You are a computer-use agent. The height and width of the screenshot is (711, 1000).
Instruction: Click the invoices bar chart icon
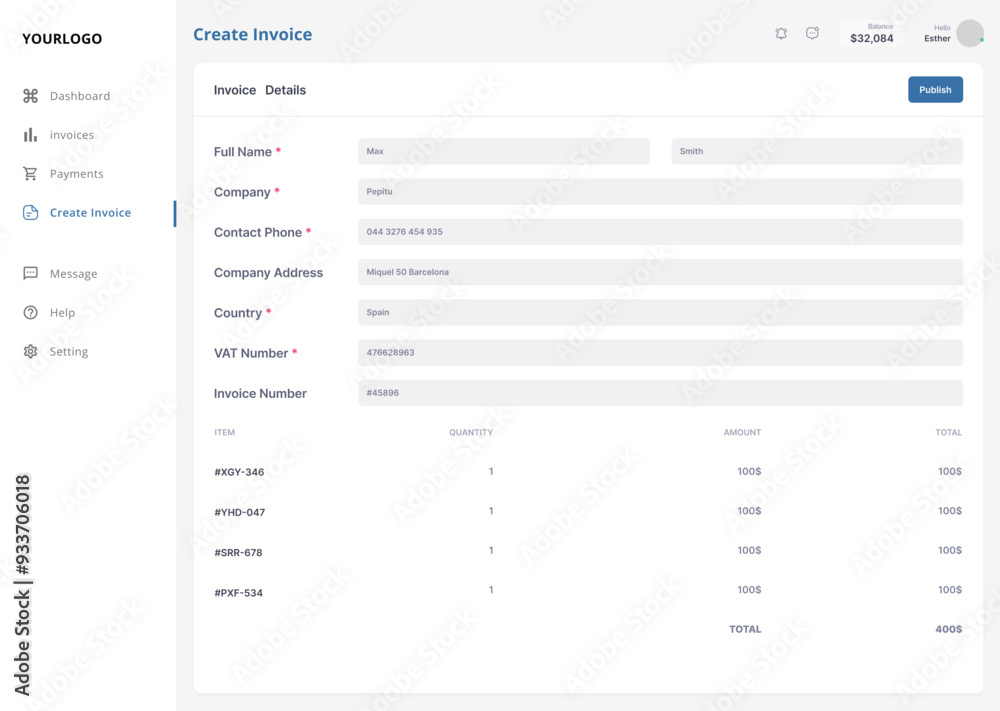click(x=30, y=135)
